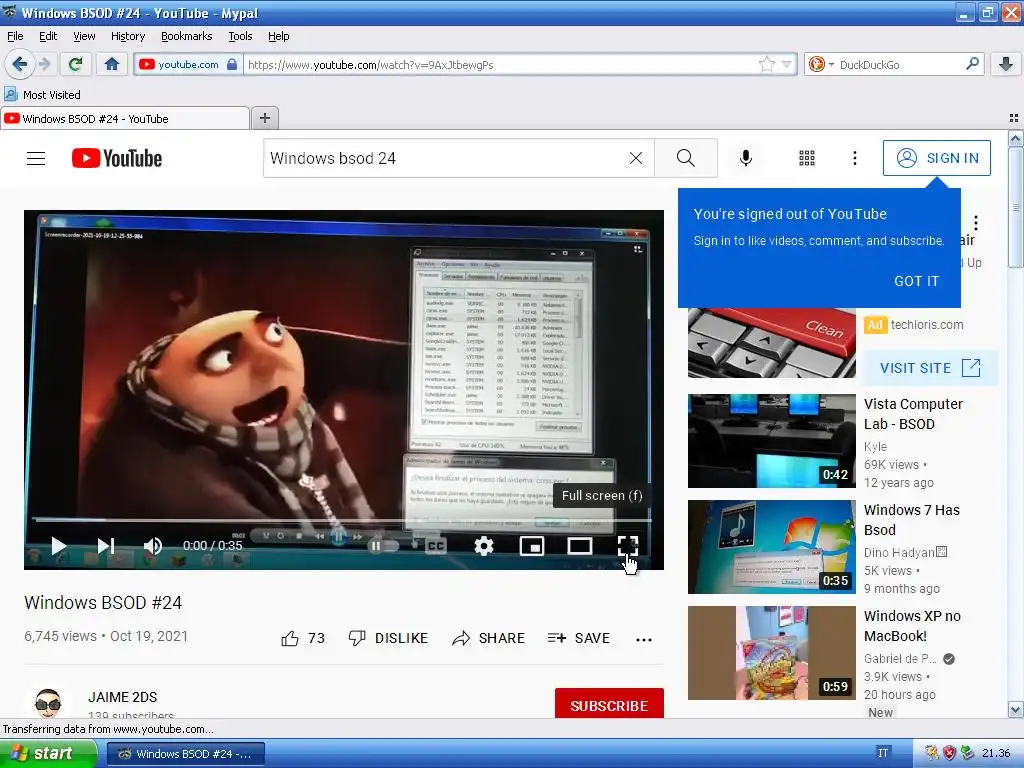This screenshot has width=1024, height=768.
Task: Click the search bar magnifier icon in toolbar
Action: tap(972, 64)
